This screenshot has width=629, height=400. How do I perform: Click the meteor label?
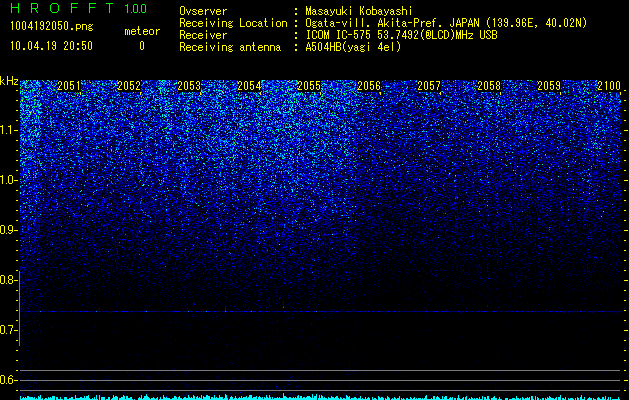142,31
